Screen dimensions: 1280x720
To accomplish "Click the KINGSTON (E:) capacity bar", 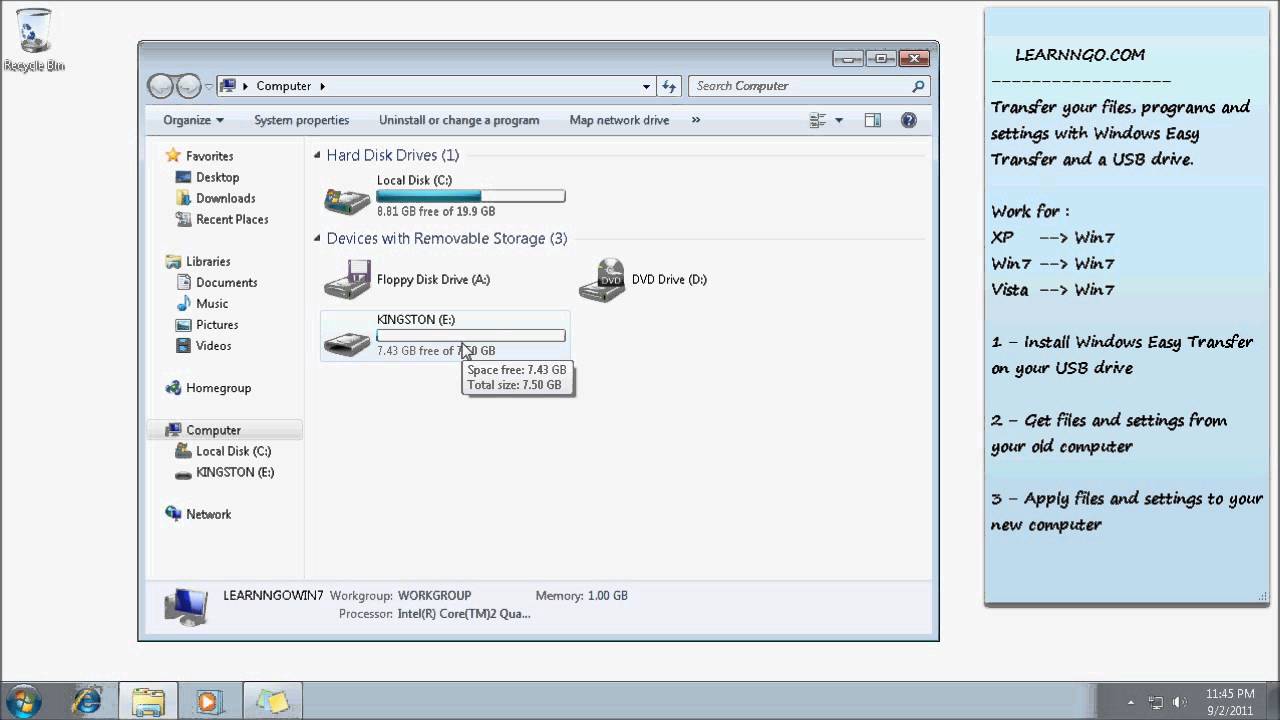I will pyautogui.click(x=470, y=336).
